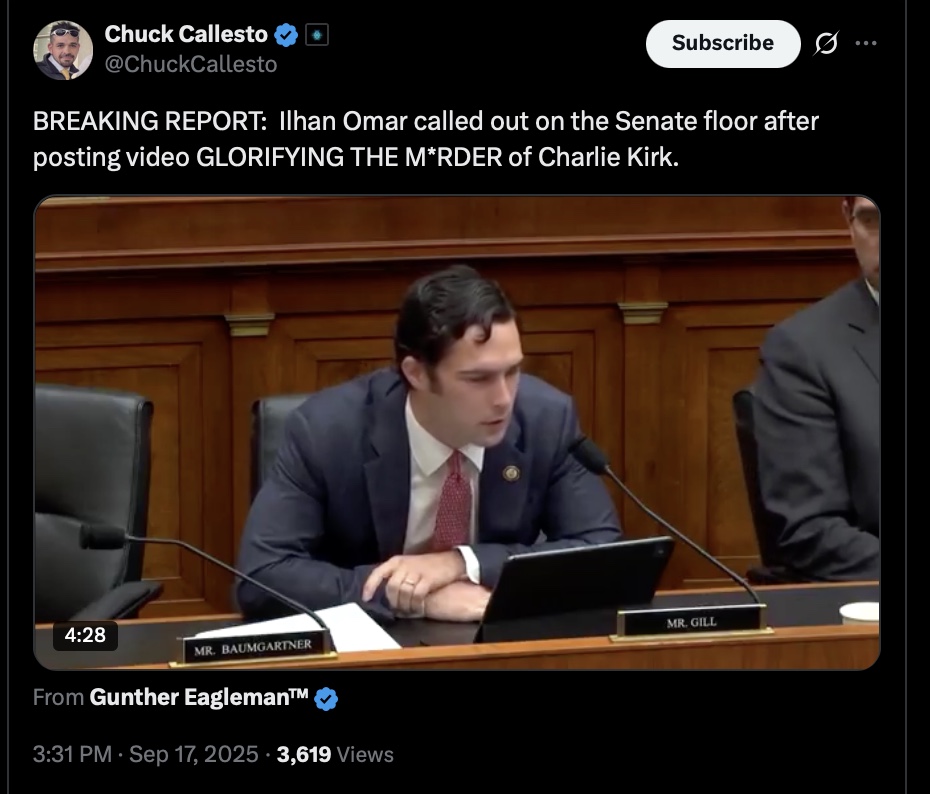Image resolution: width=930 pixels, height=794 pixels.
Task: Play the embedded hearing video
Action: click(x=457, y=432)
